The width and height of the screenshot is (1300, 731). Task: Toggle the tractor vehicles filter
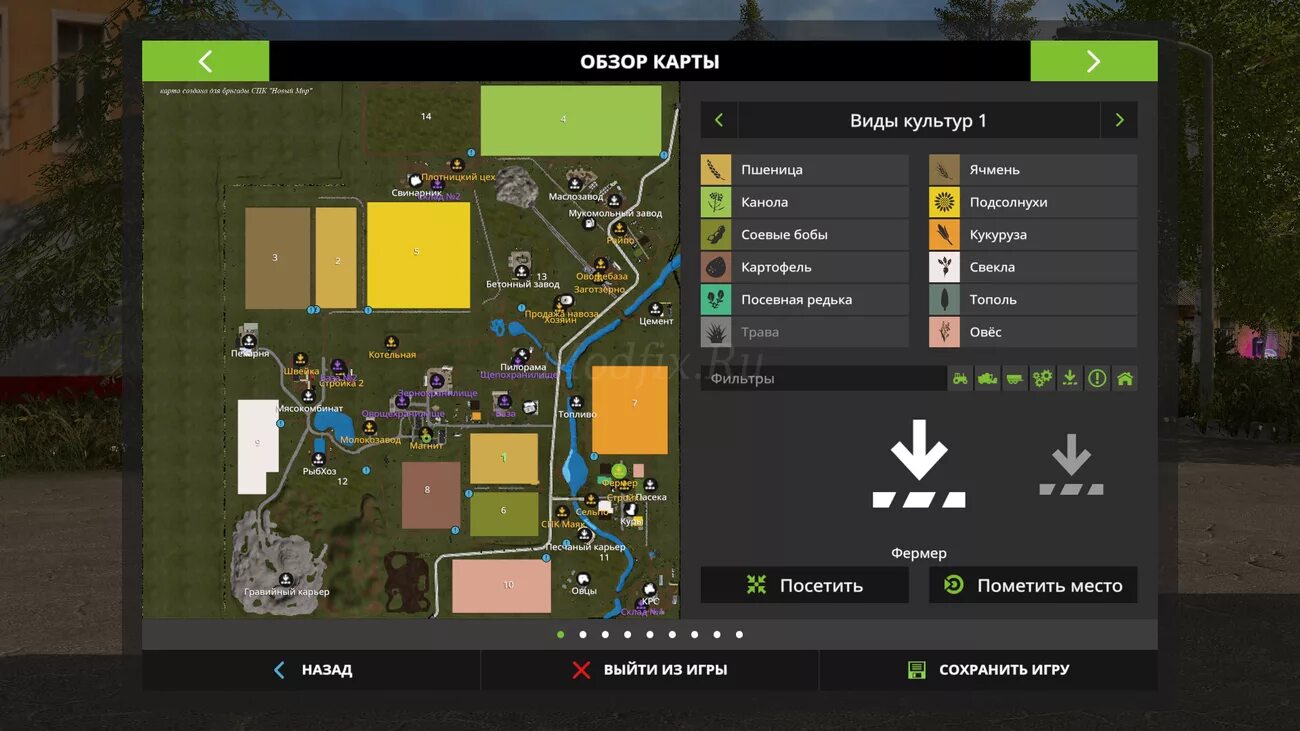tap(960, 378)
